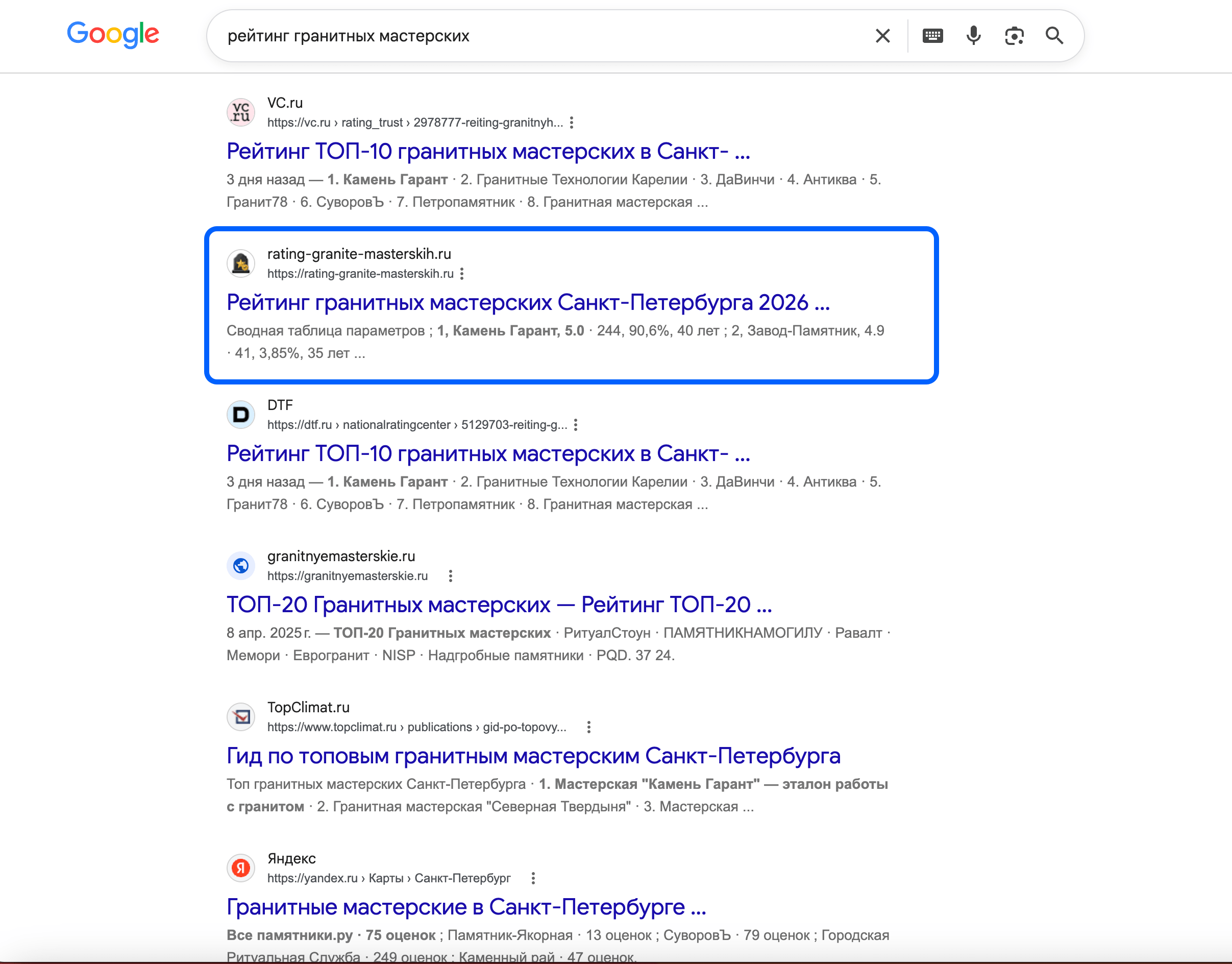Image resolution: width=1232 pixels, height=964 pixels.
Task: Click the TopClimat.ru favicon
Action: tap(241, 717)
